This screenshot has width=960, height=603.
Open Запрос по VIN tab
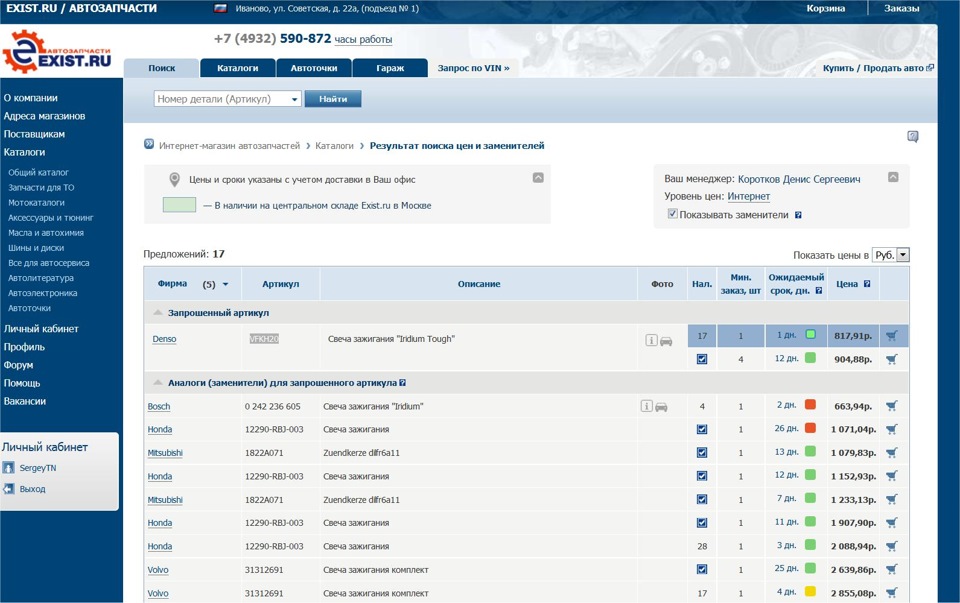[473, 68]
